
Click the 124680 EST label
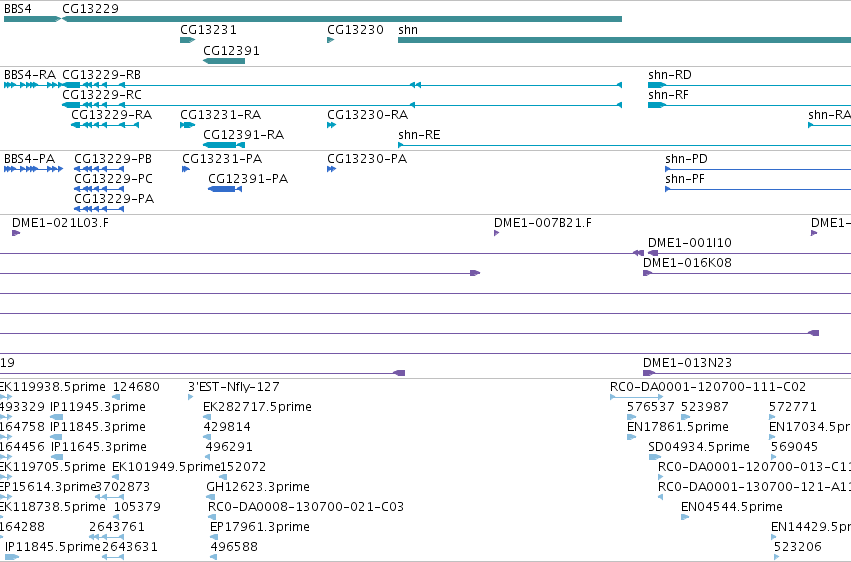click(x=136, y=387)
